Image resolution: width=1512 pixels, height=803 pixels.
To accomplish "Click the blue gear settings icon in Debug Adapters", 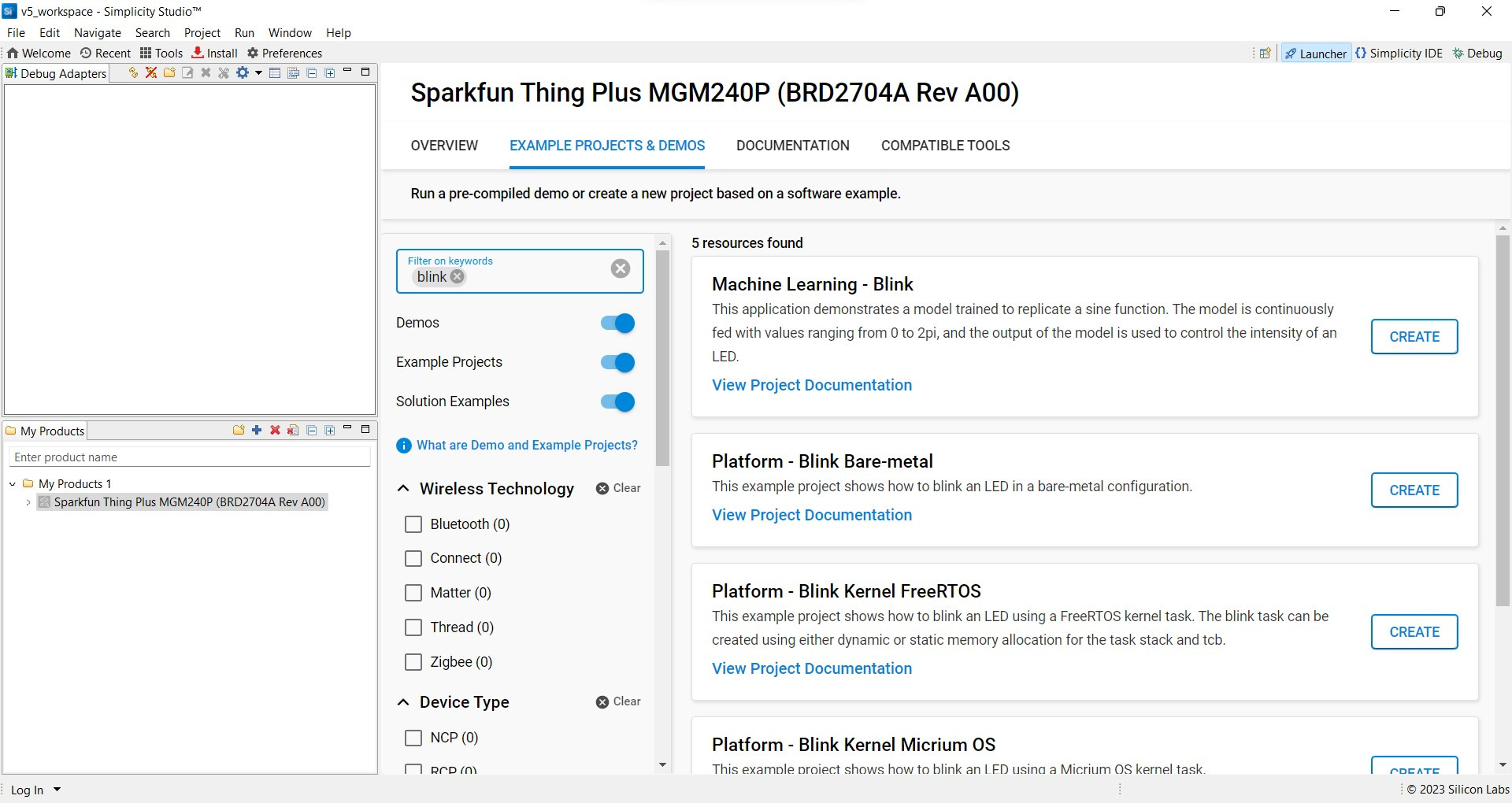I will [243, 72].
